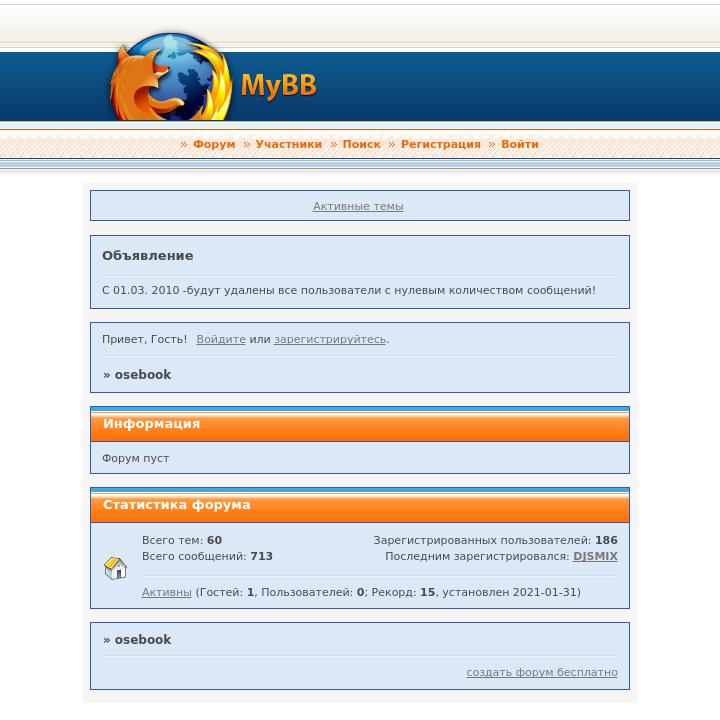Click the Объявление heading
720x720 pixels.
pyautogui.click(x=147, y=256)
